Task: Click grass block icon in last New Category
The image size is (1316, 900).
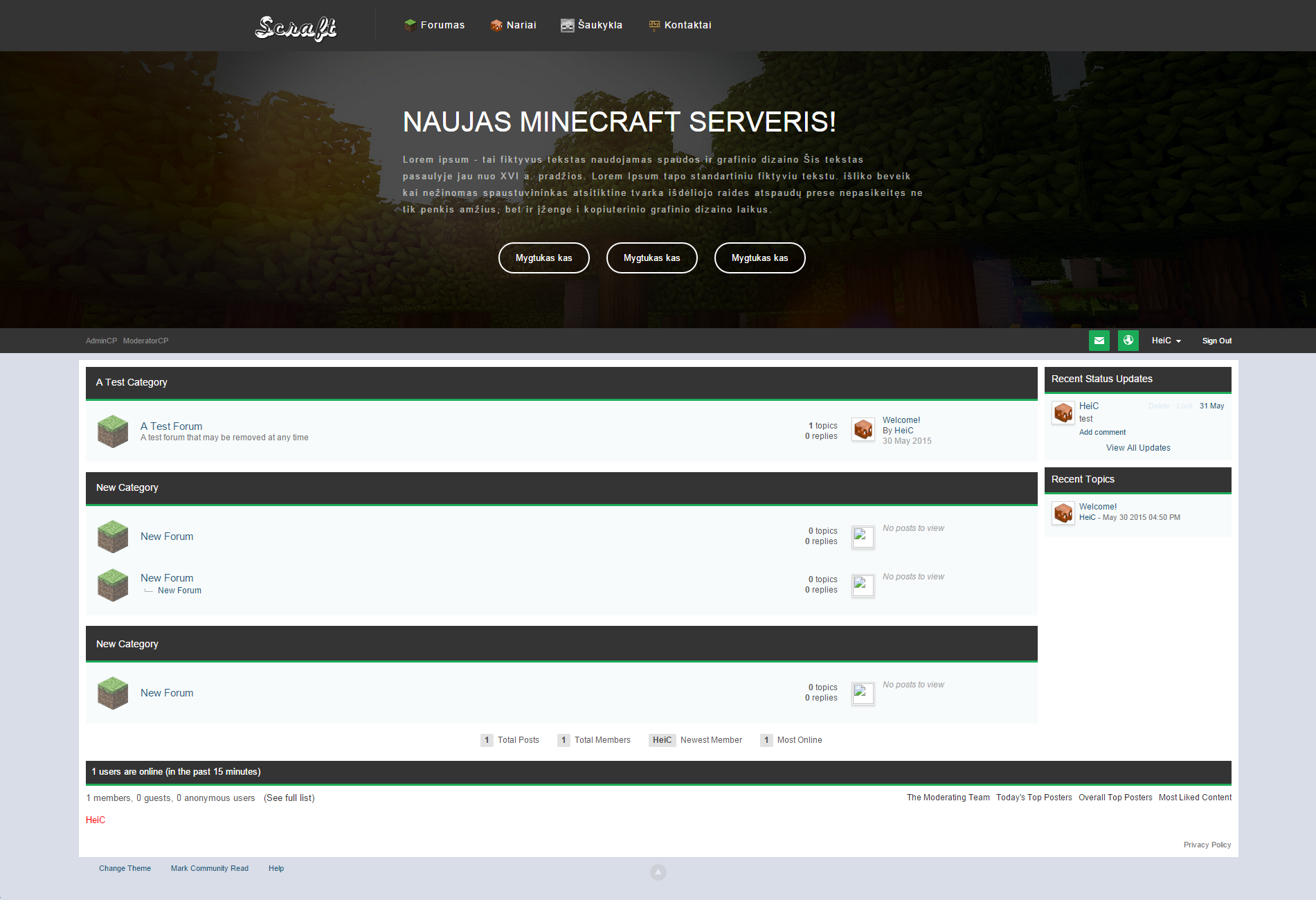Action: point(113,693)
